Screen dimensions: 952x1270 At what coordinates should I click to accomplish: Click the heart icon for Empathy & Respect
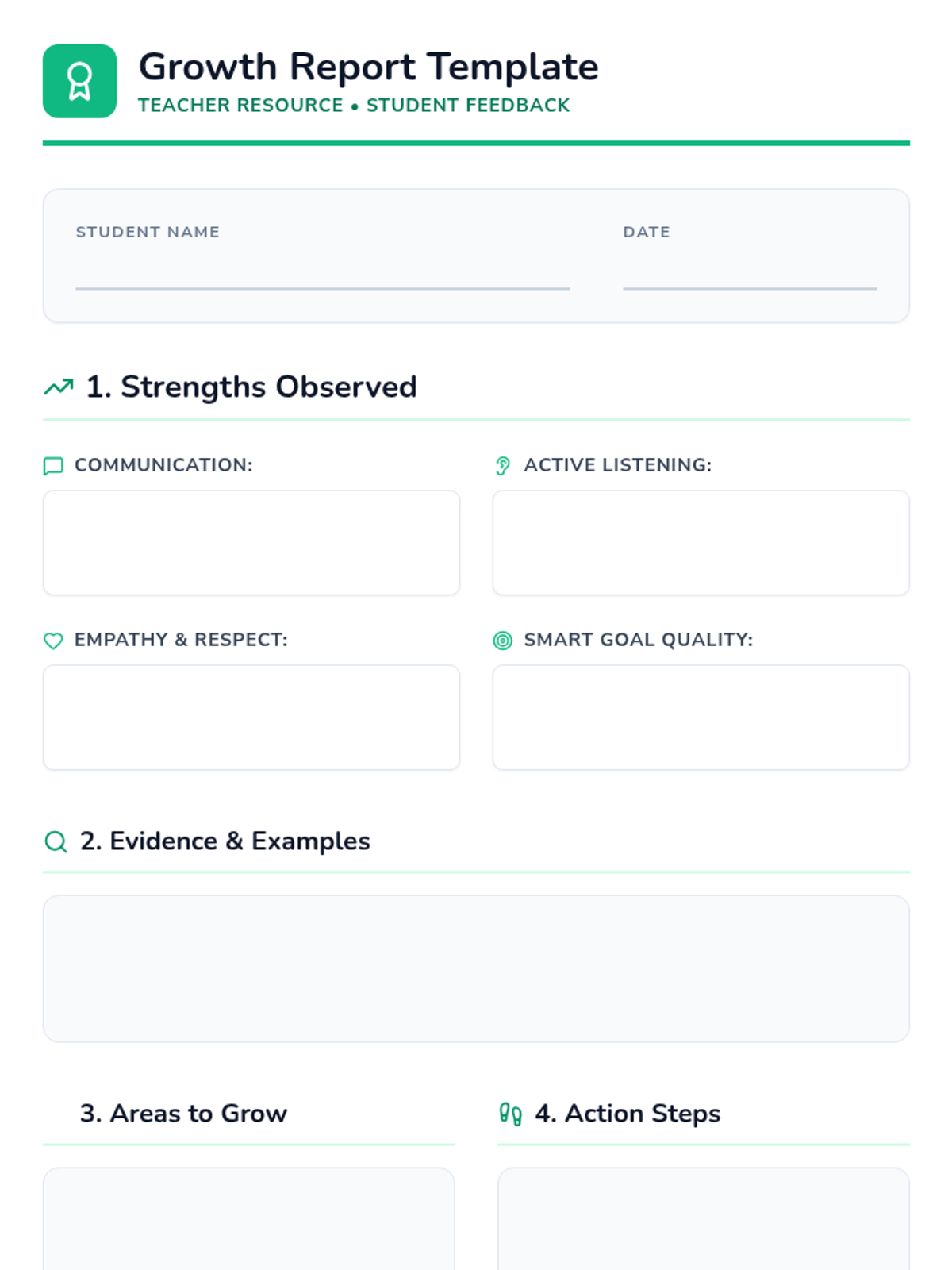pyautogui.click(x=53, y=641)
